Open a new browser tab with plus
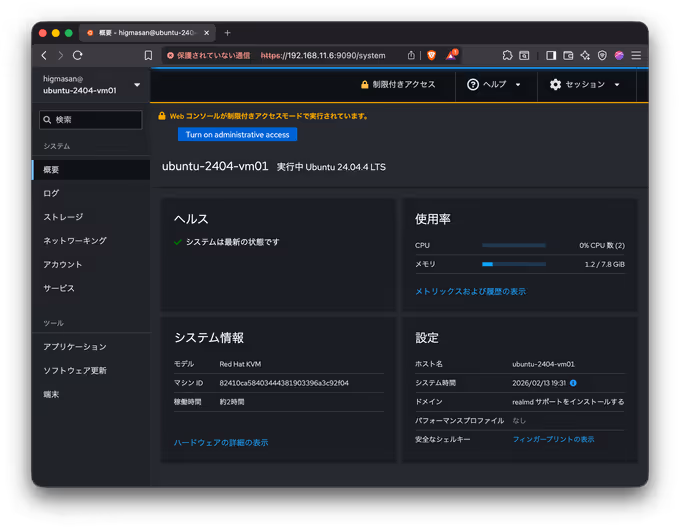This screenshot has height=529, width=680. (x=227, y=33)
